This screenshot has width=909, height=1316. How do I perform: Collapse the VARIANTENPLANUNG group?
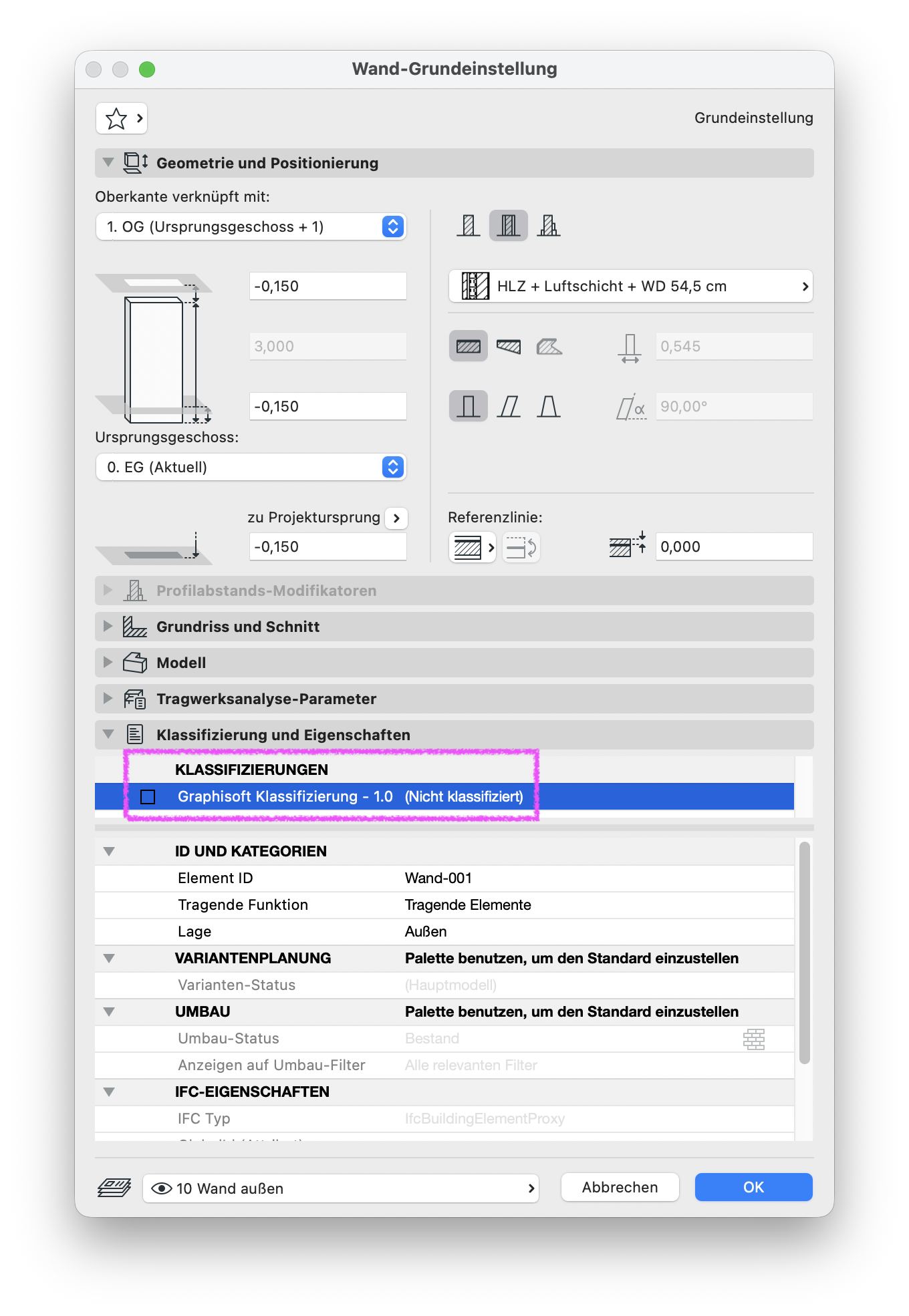(x=109, y=959)
